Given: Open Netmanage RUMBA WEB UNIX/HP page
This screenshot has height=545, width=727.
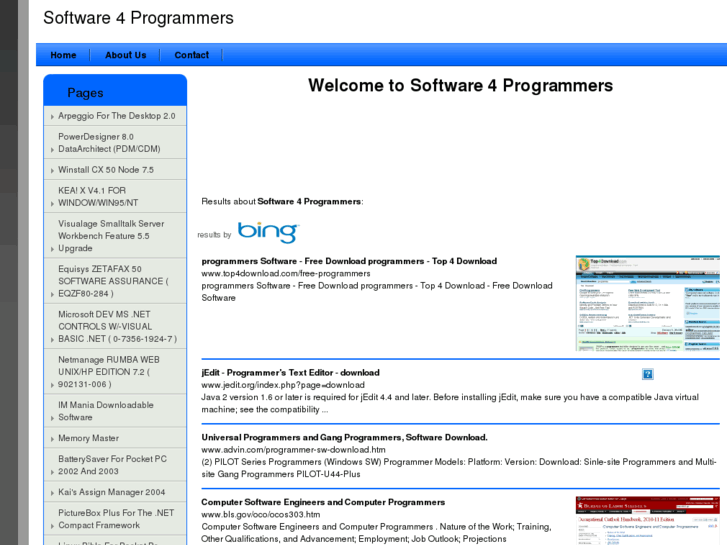Looking at the screenshot, I should tap(109, 372).
